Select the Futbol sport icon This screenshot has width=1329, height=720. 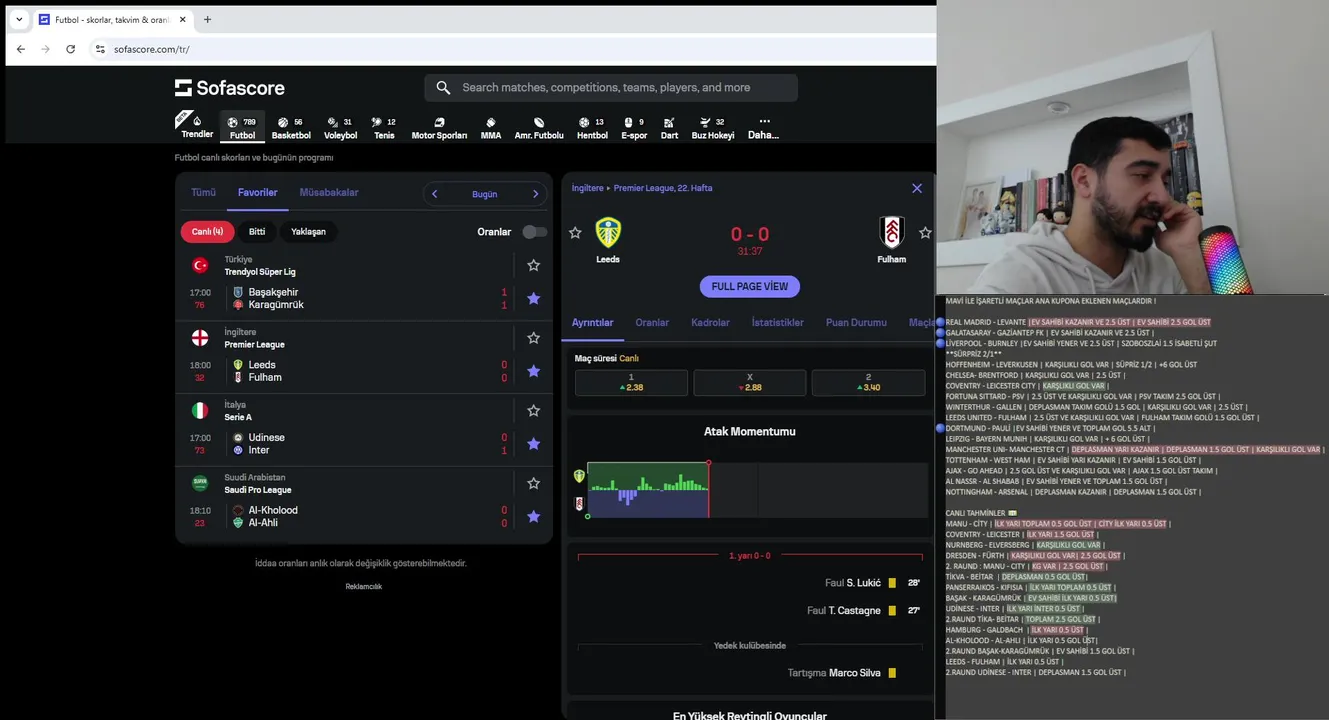pyautogui.click(x=242, y=127)
